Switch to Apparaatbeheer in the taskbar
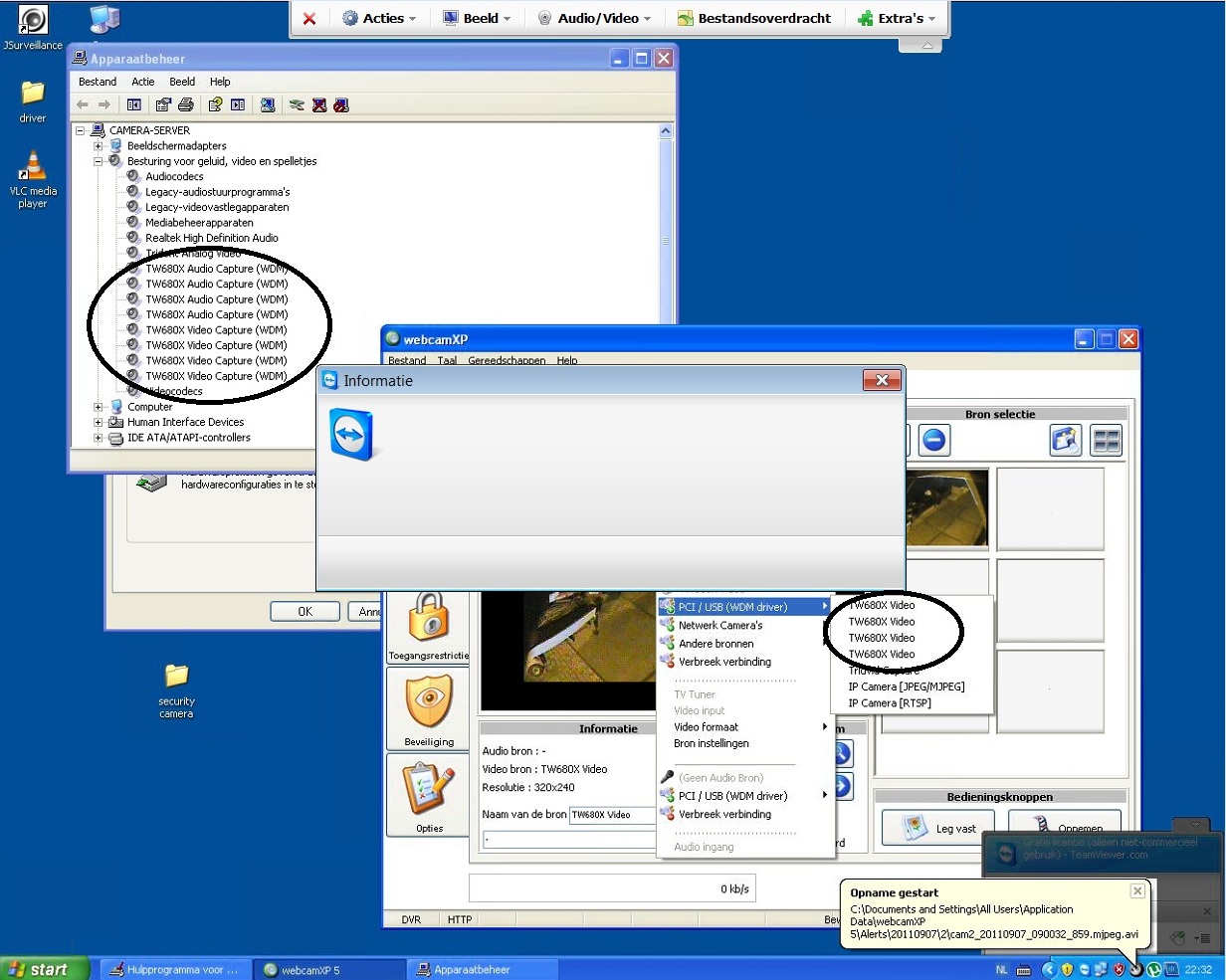The height and width of the screenshot is (980, 1226). pyautogui.click(x=482, y=969)
